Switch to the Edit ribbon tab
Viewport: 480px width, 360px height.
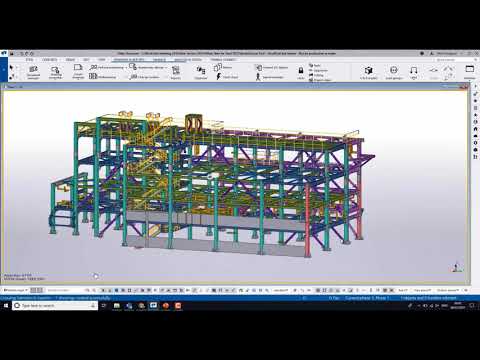click(x=86, y=59)
